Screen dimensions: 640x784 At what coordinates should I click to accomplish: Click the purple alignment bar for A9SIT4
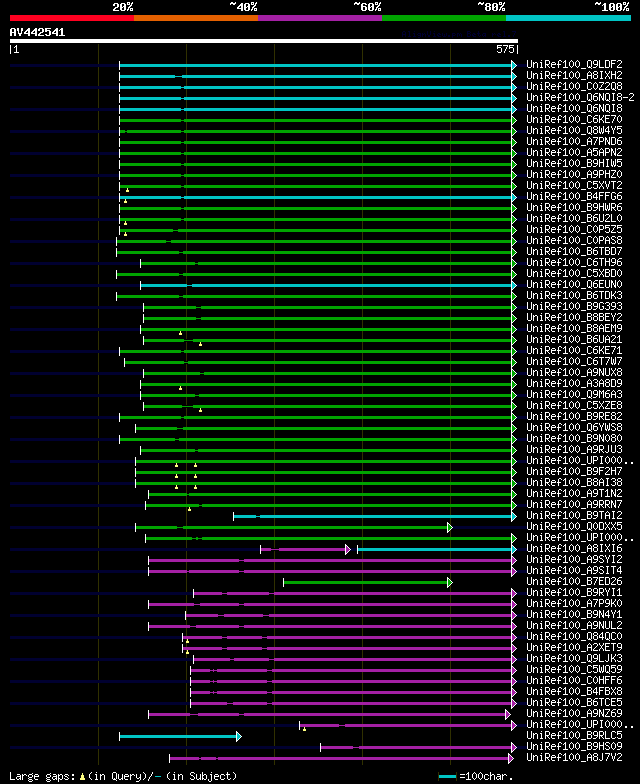tap(332, 572)
